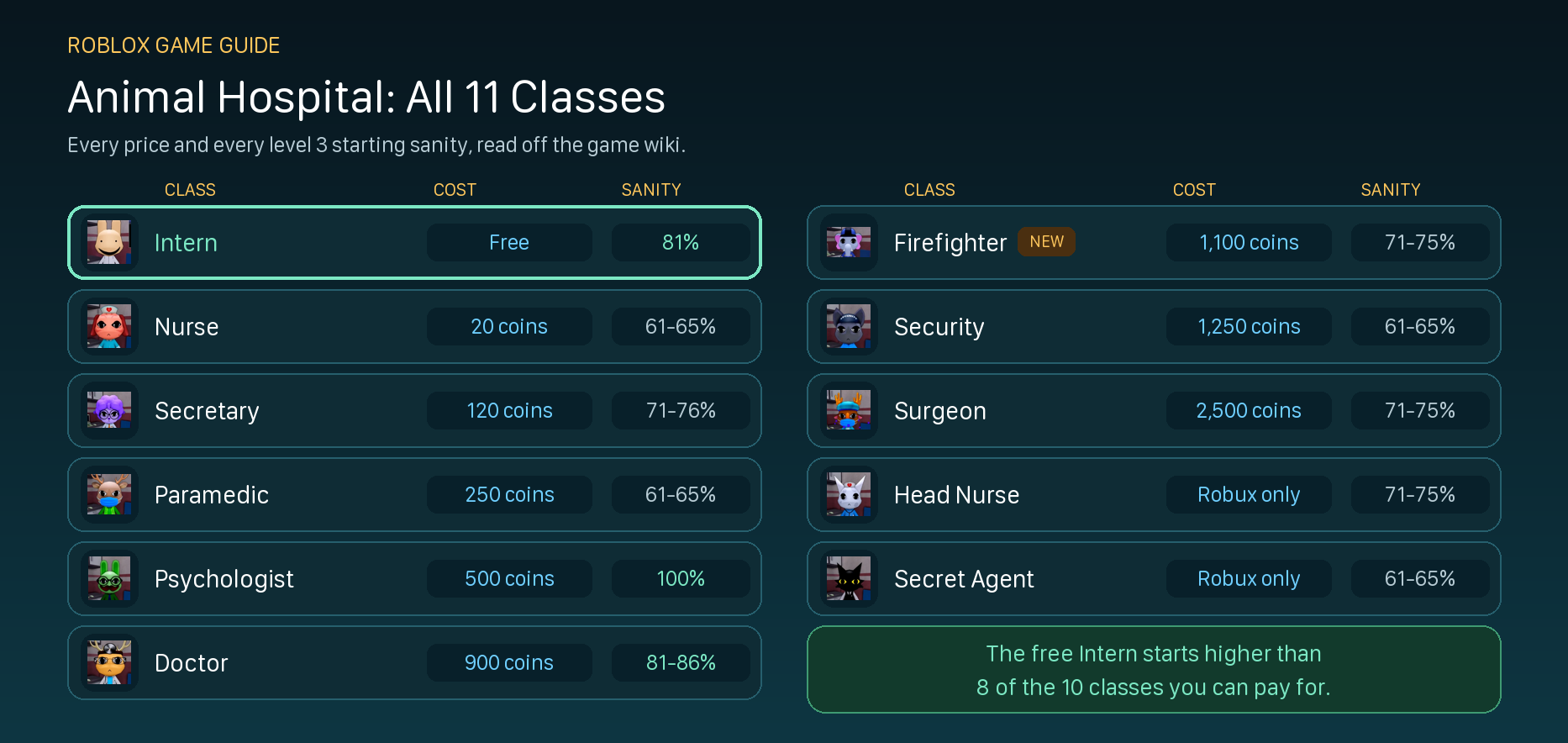Click the NEW badge beside Firefighter
1568x743 pixels.
tap(1046, 242)
